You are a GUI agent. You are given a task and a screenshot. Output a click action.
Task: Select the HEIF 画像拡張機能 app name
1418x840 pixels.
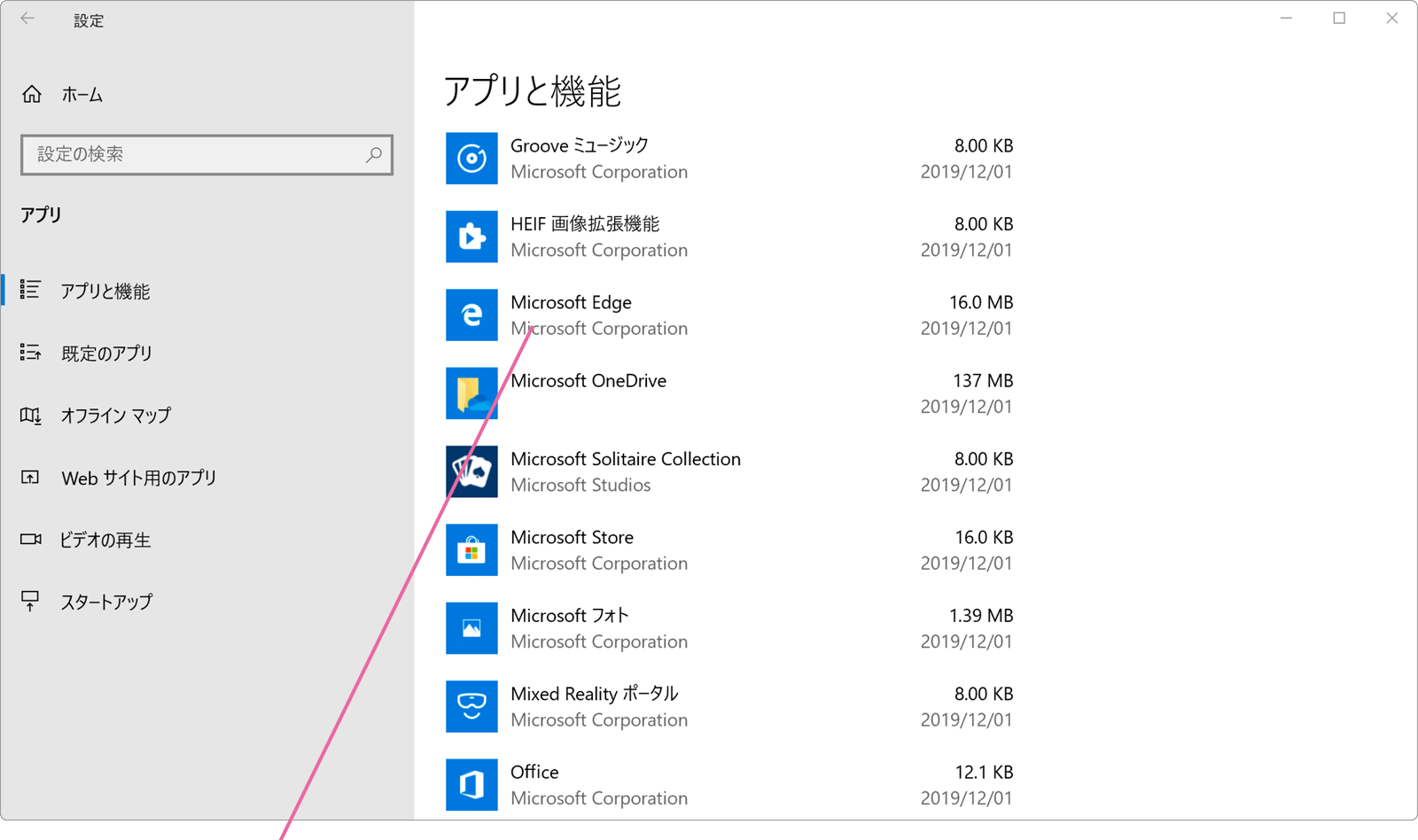585,224
